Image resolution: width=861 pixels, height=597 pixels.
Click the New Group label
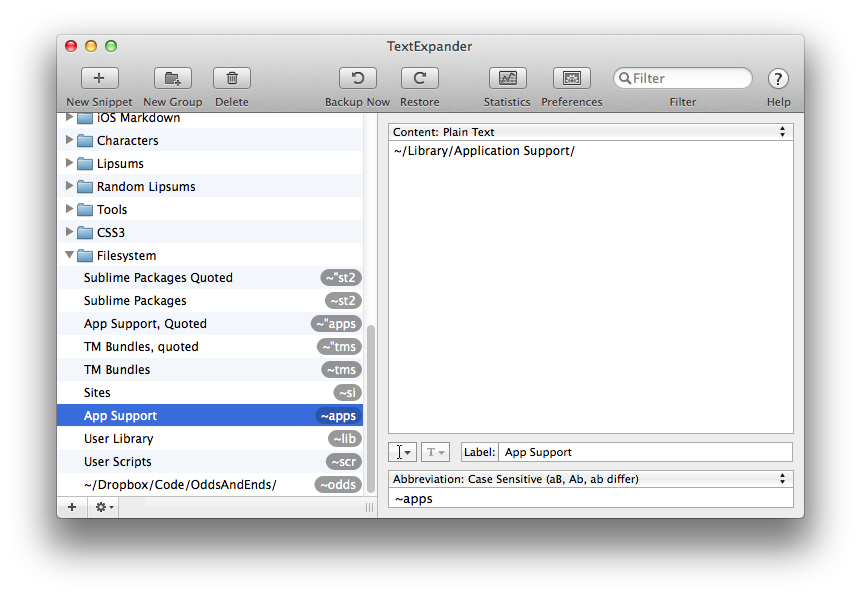(x=172, y=102)
